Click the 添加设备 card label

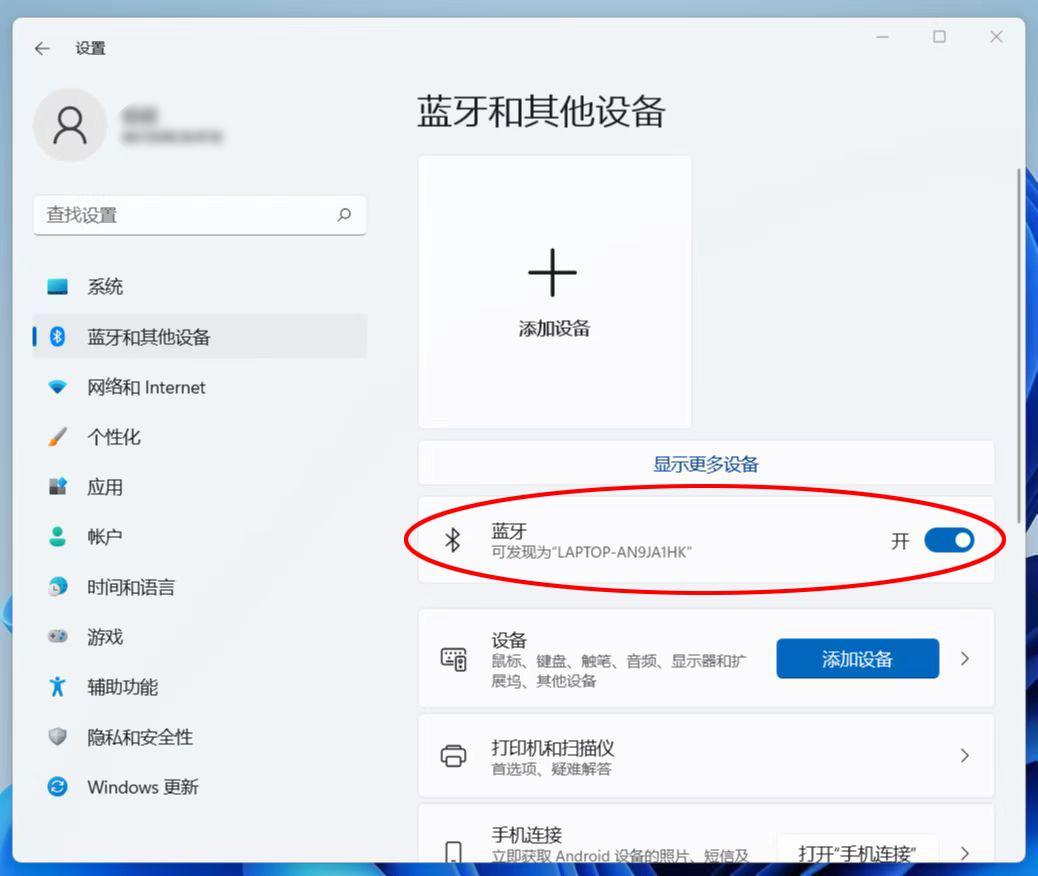click(555, 328)
